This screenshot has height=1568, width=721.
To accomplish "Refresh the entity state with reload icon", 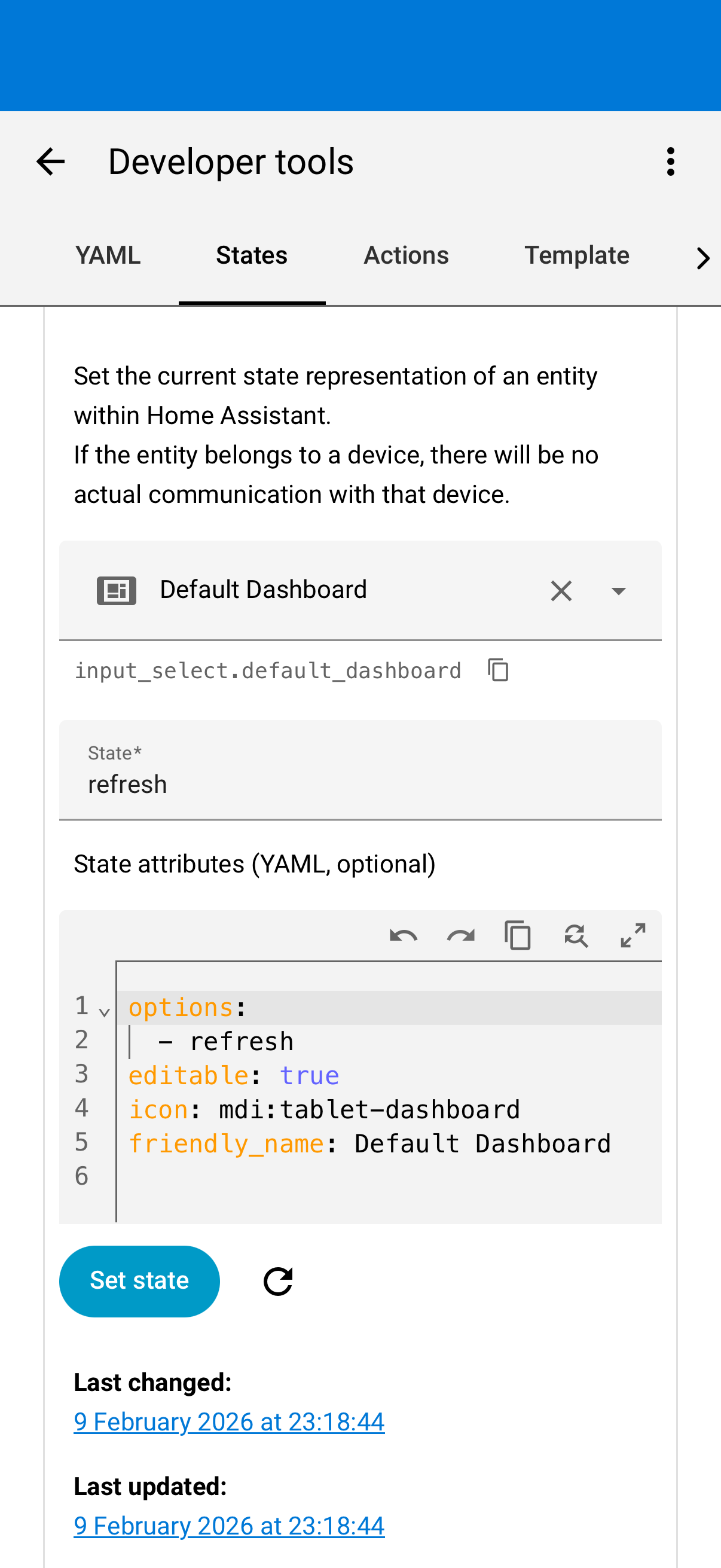I will [278, 1282].
